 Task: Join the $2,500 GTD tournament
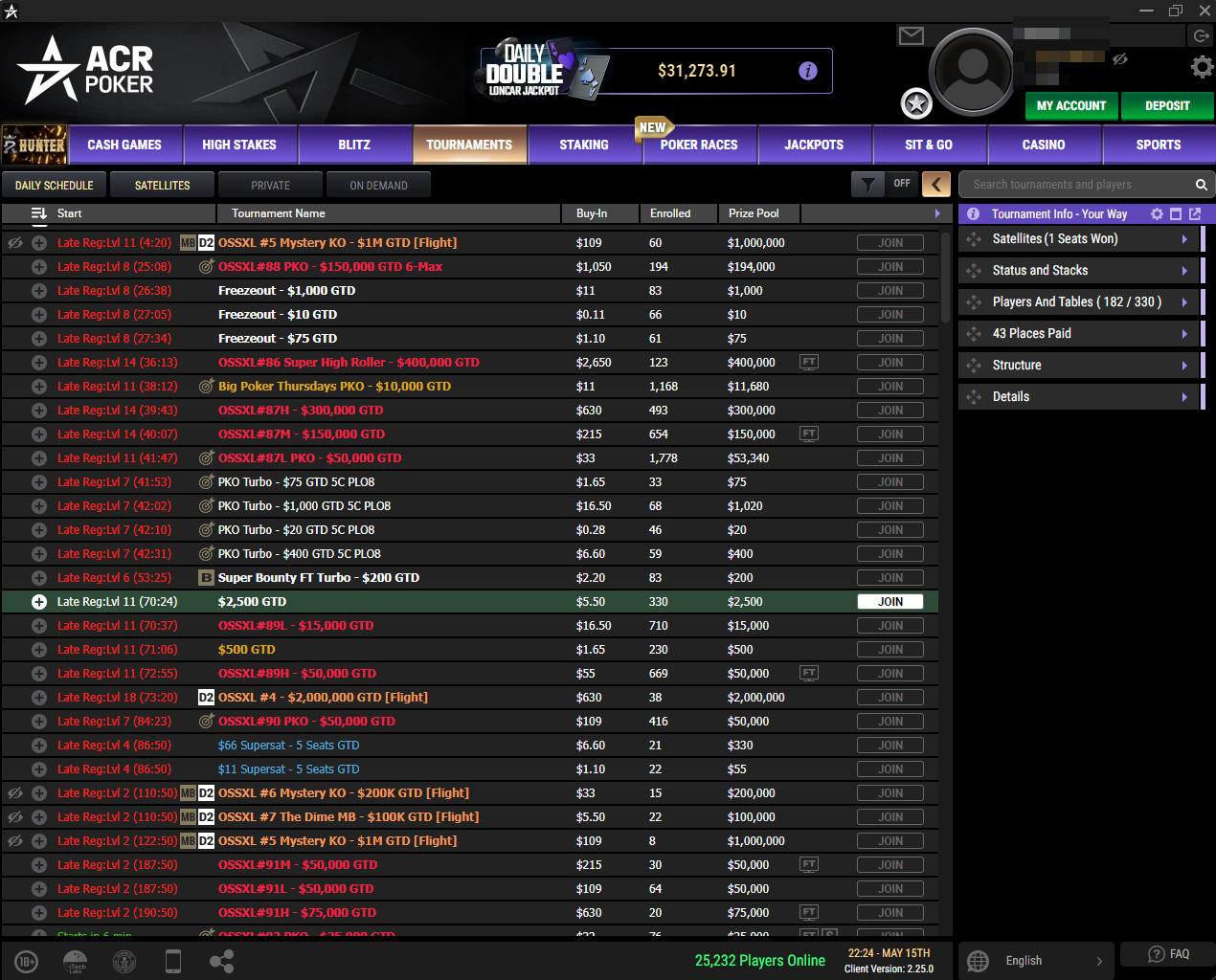click(890, 602)
